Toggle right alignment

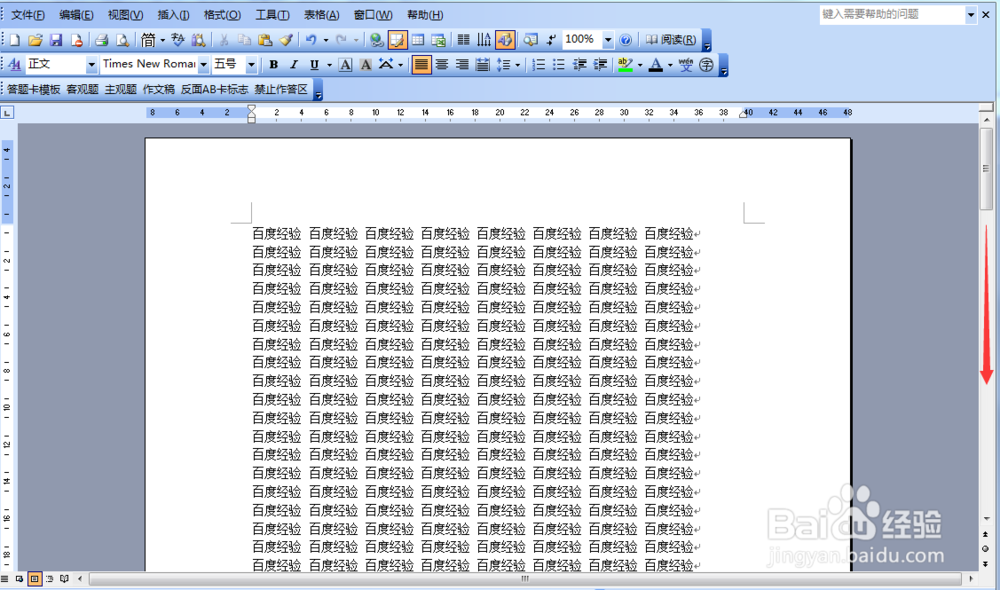click(462, 64)
